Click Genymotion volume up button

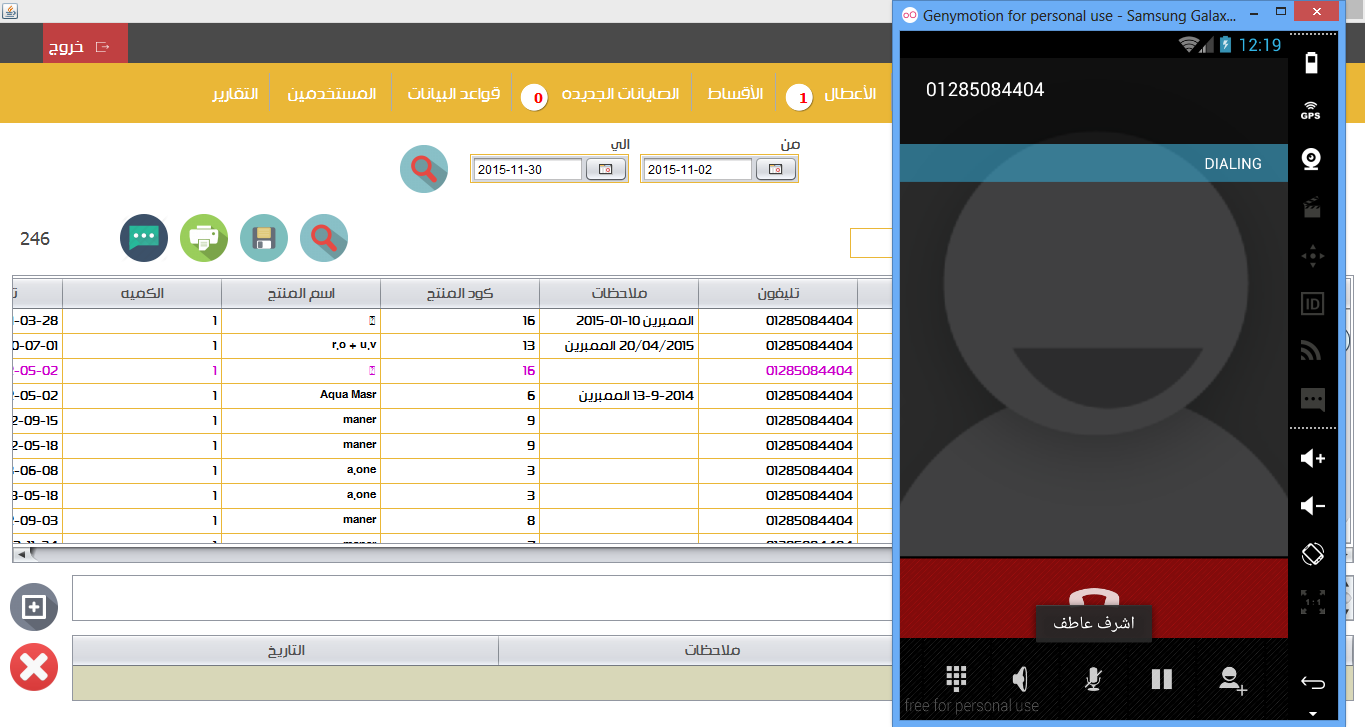pos(1312,458)
